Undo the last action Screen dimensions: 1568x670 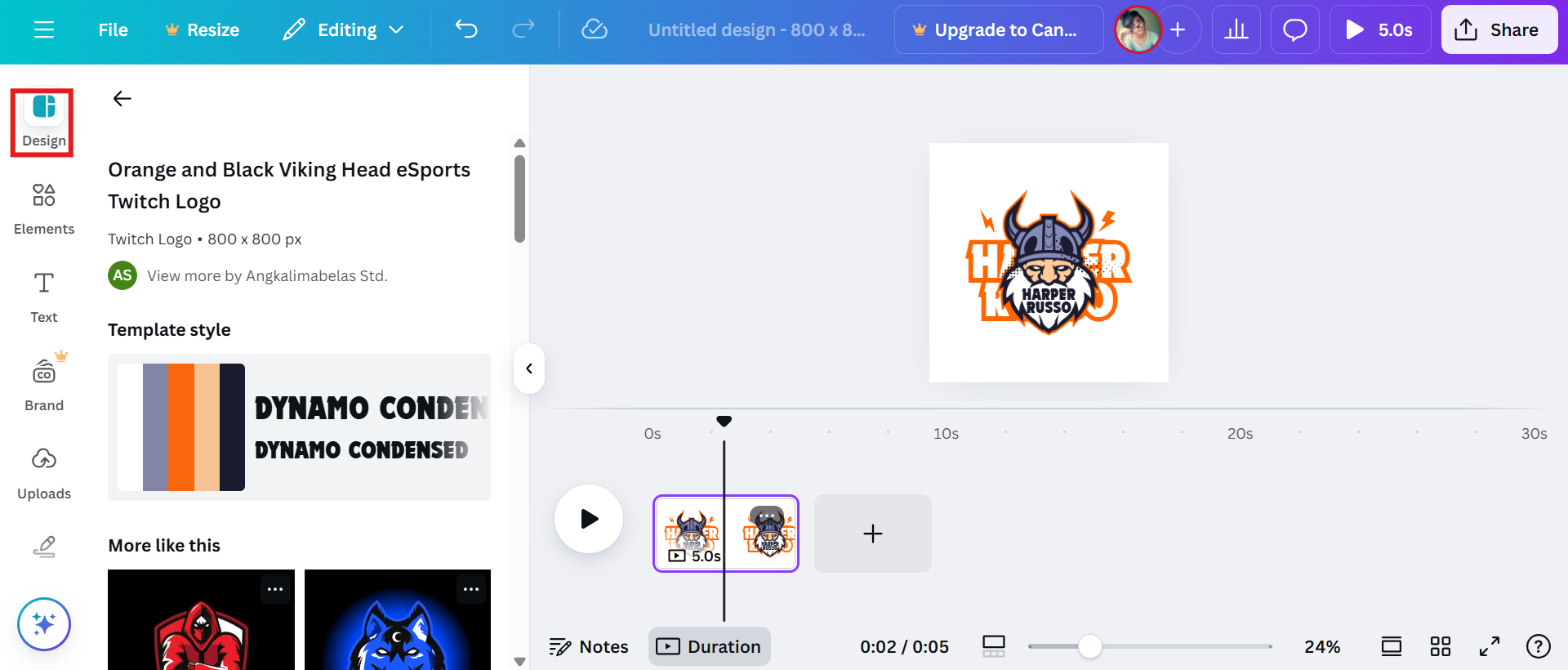[x=466, y=30]
